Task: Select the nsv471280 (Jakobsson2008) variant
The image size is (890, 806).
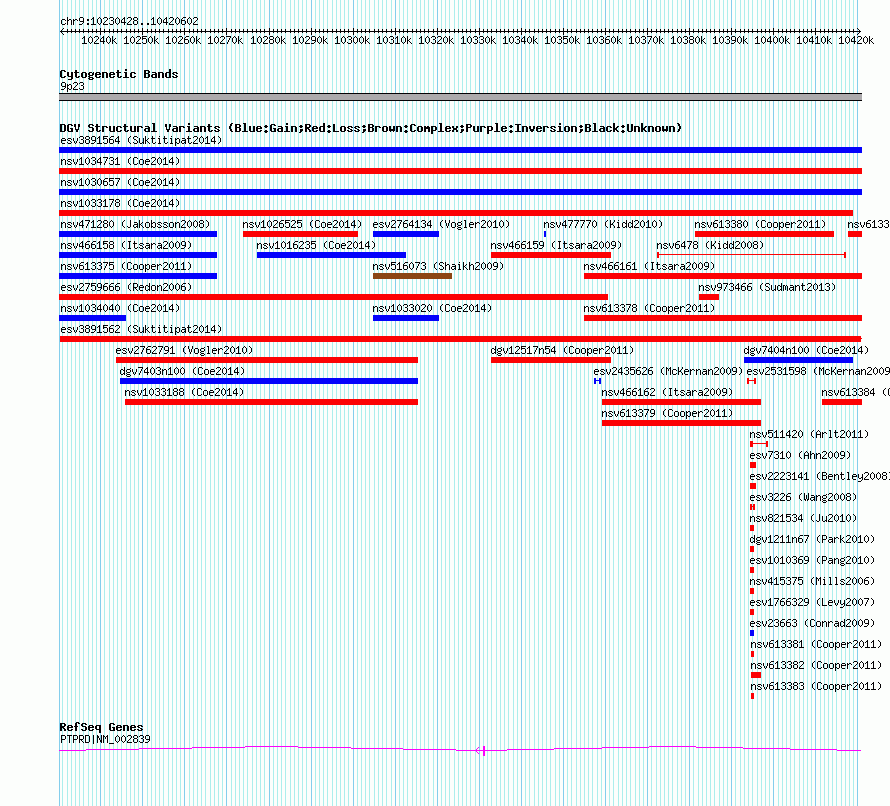Action: point(135,224)
